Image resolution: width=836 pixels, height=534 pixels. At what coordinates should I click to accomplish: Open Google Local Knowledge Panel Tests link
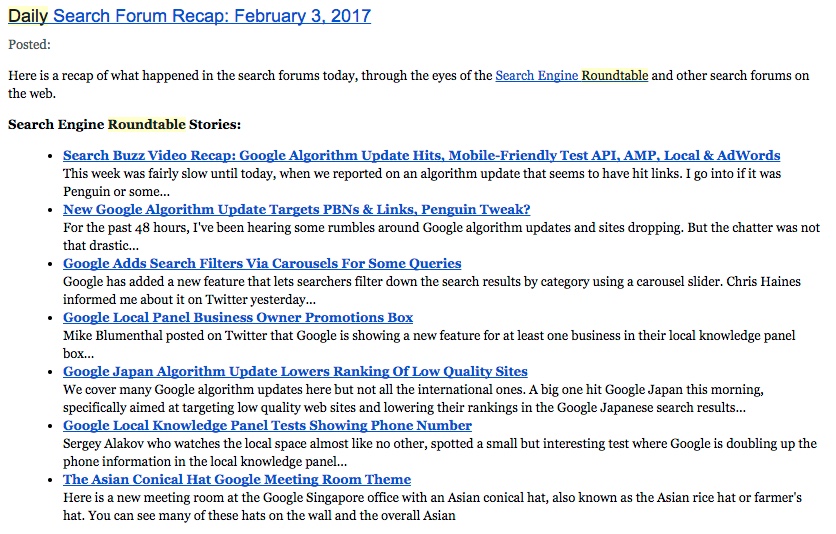coord(267,425)
